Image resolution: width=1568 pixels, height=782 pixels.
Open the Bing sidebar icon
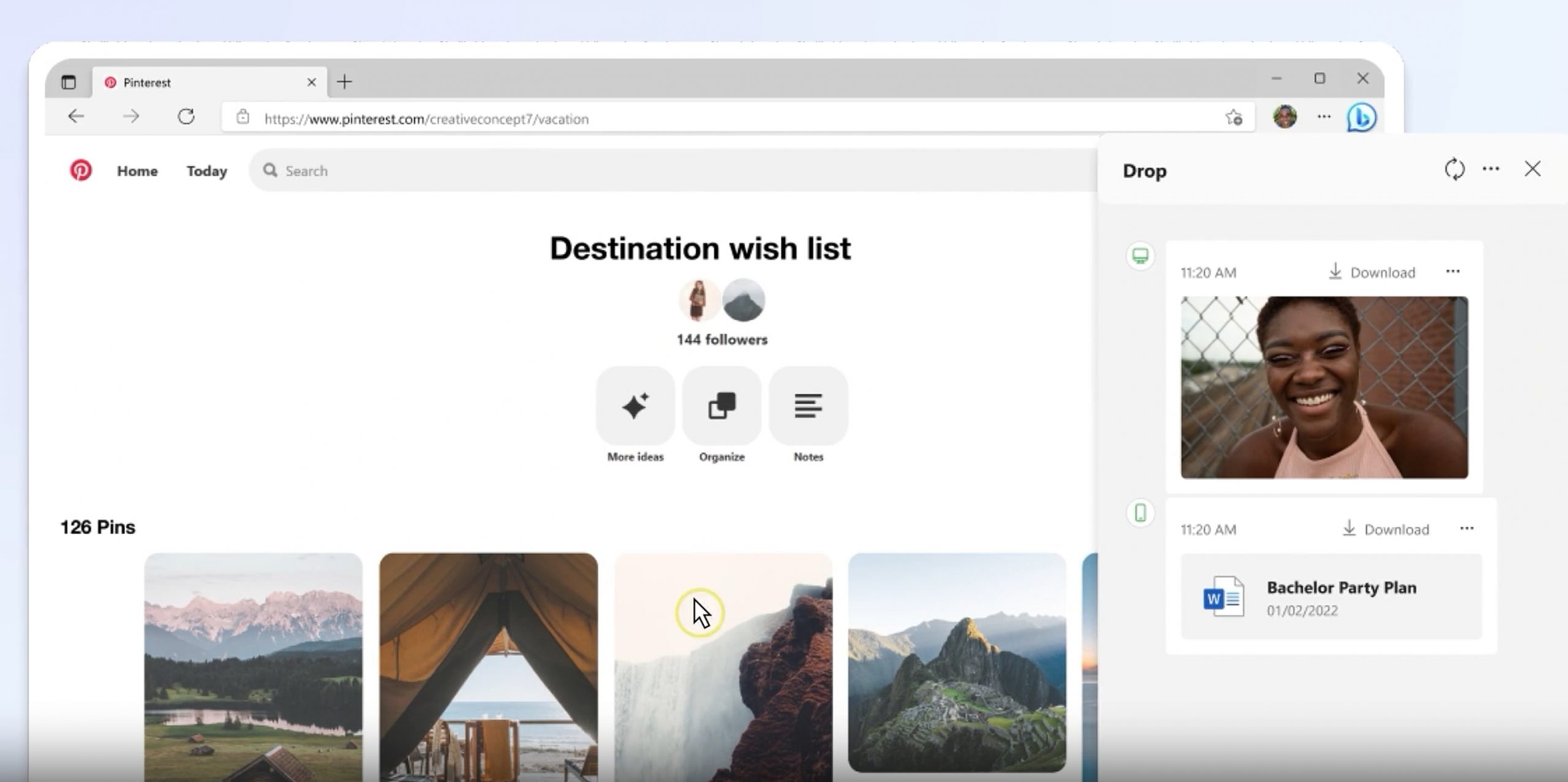[1362, 117]
